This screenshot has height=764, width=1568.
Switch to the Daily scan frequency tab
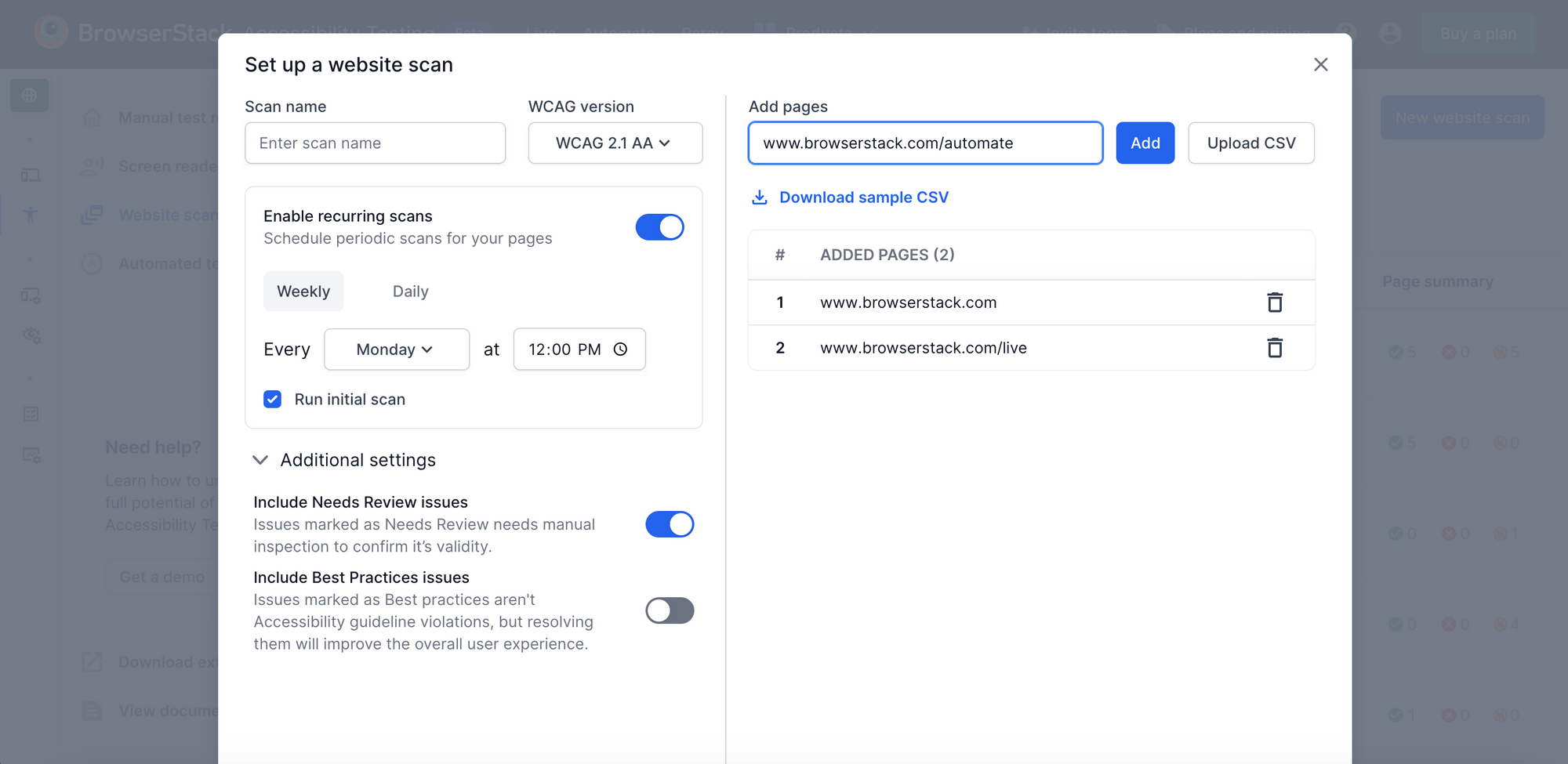coord(410,291)
